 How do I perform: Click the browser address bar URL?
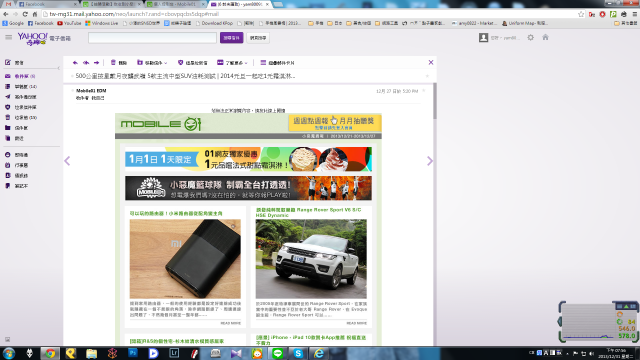[x=134, y=14]
